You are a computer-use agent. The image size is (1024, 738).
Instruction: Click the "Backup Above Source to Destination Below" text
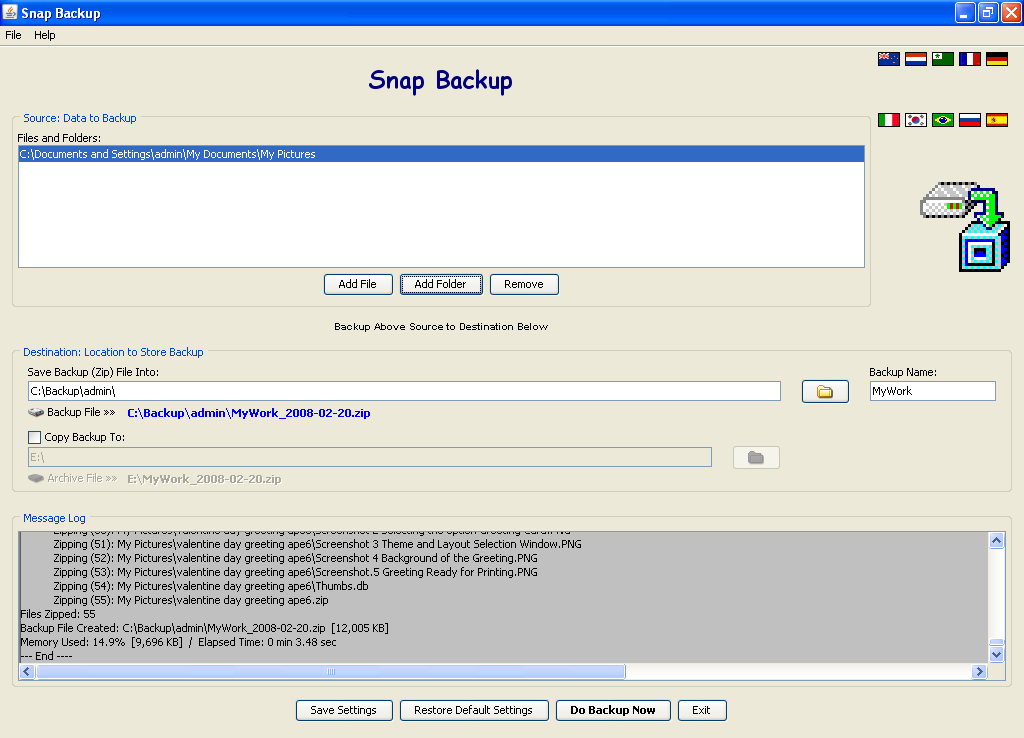point(441,327)
